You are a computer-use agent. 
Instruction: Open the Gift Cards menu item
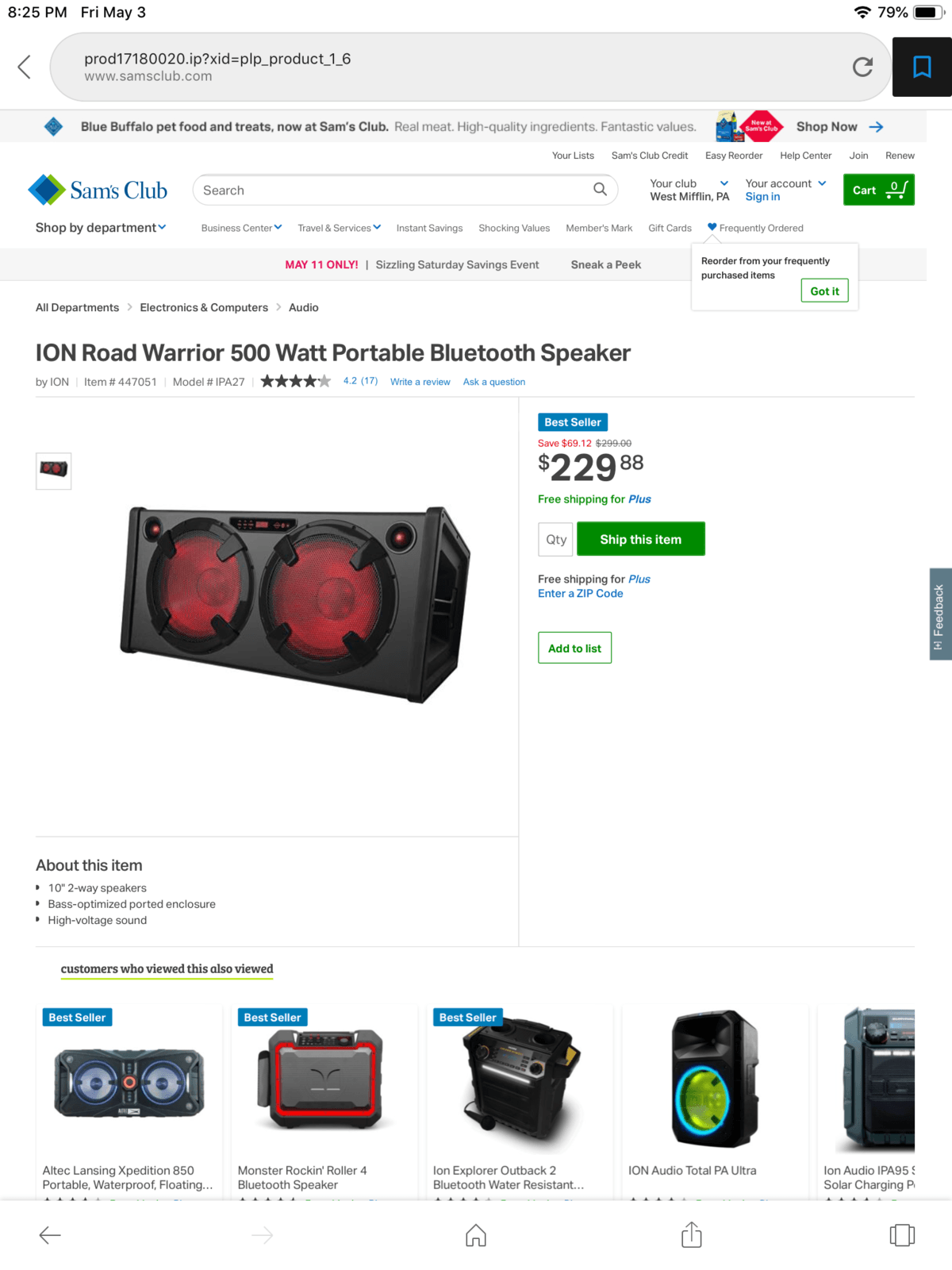tap(670, 228)
